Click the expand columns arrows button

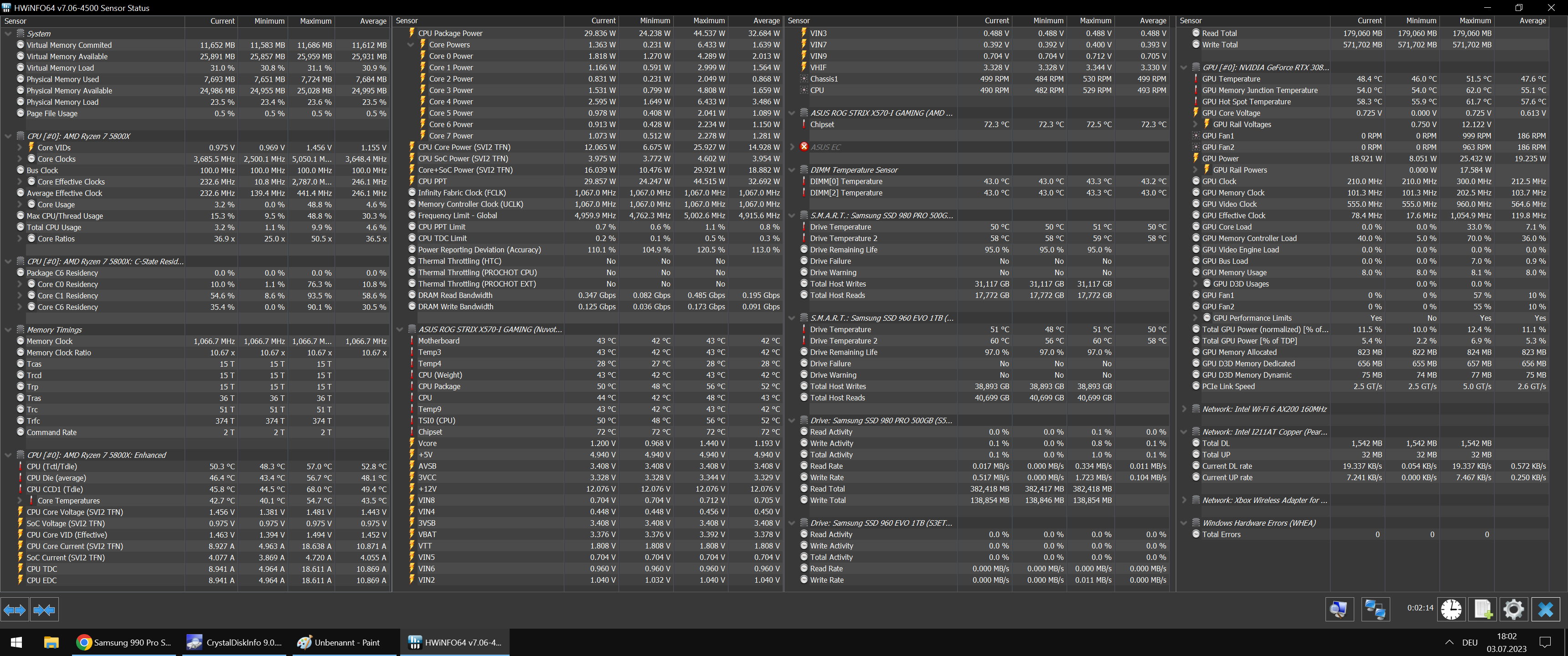(15, 609)
